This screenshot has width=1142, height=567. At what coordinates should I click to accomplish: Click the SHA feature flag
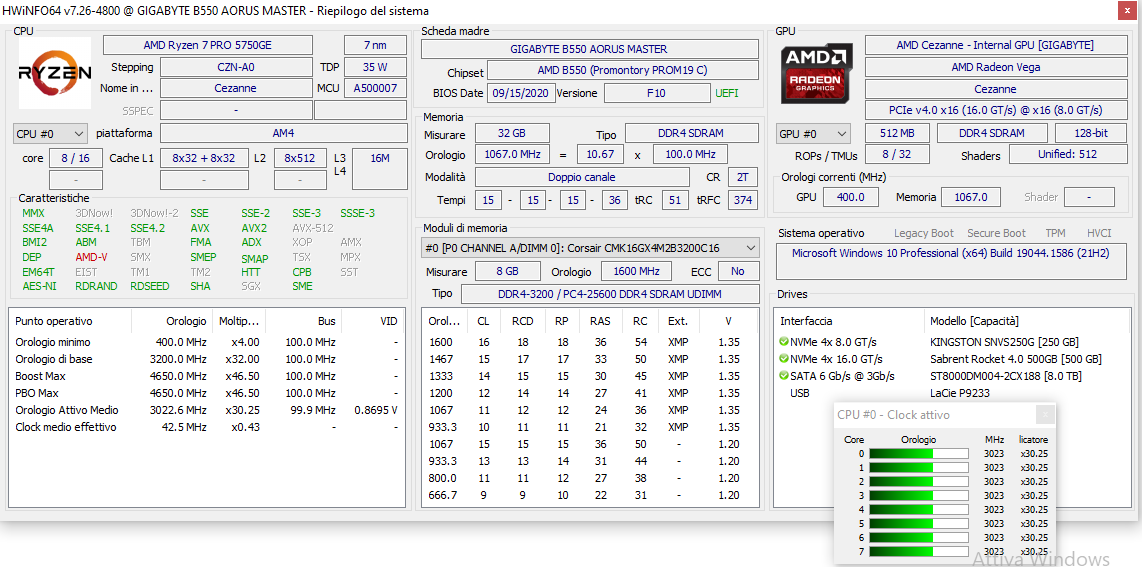point(200,286)
